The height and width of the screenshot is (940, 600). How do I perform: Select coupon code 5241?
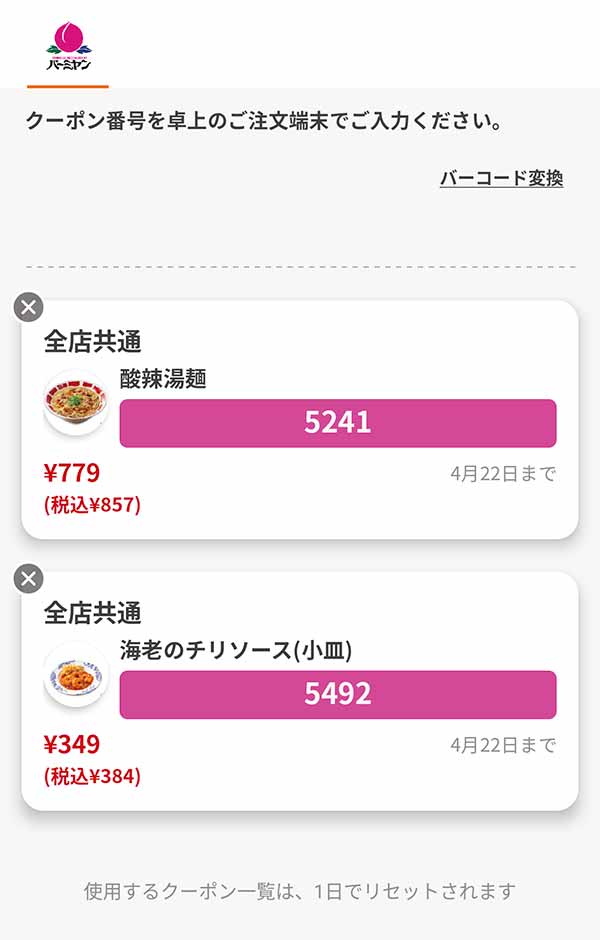[x=337, y=422]
